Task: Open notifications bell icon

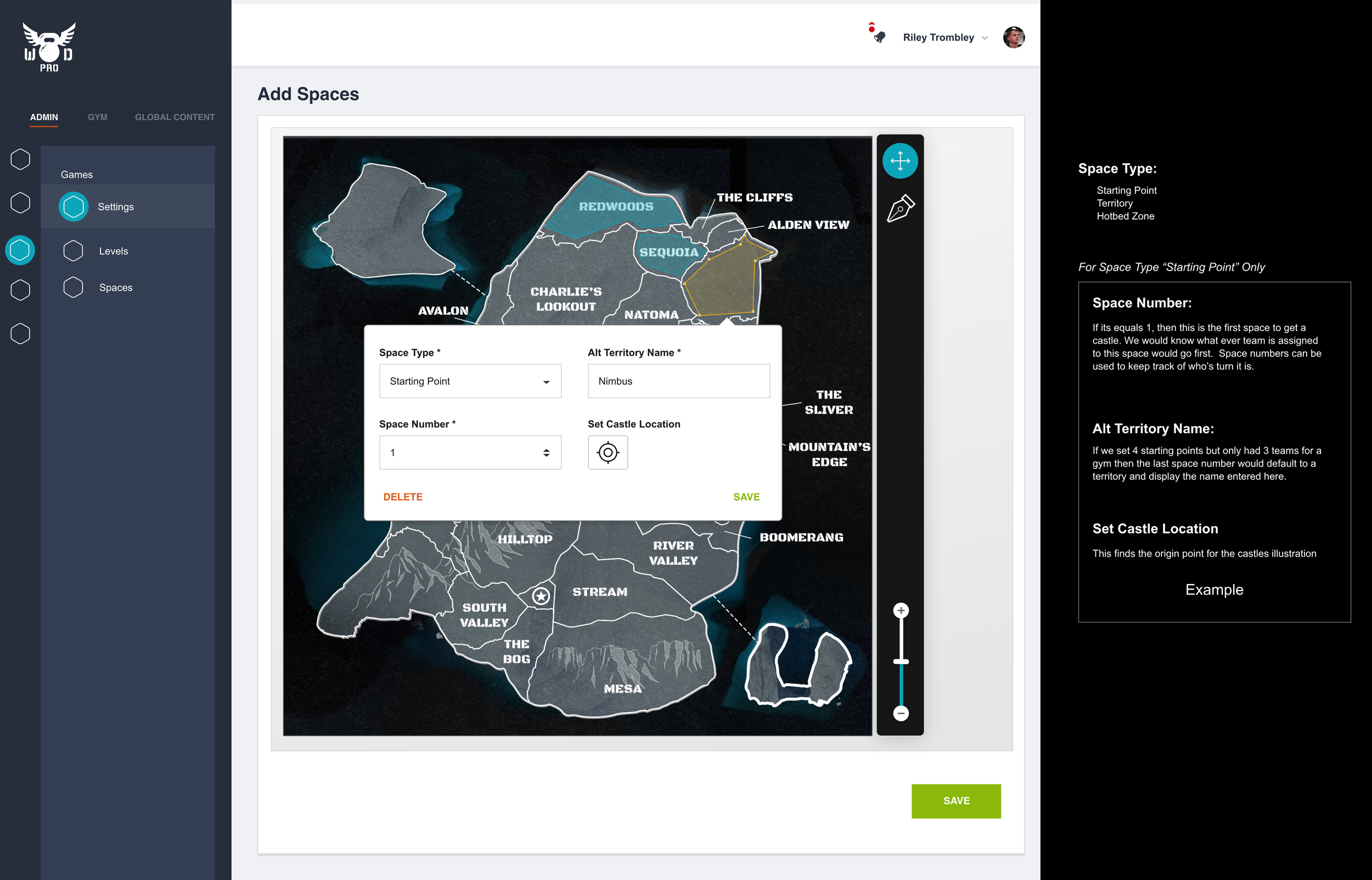Action: 879,37
